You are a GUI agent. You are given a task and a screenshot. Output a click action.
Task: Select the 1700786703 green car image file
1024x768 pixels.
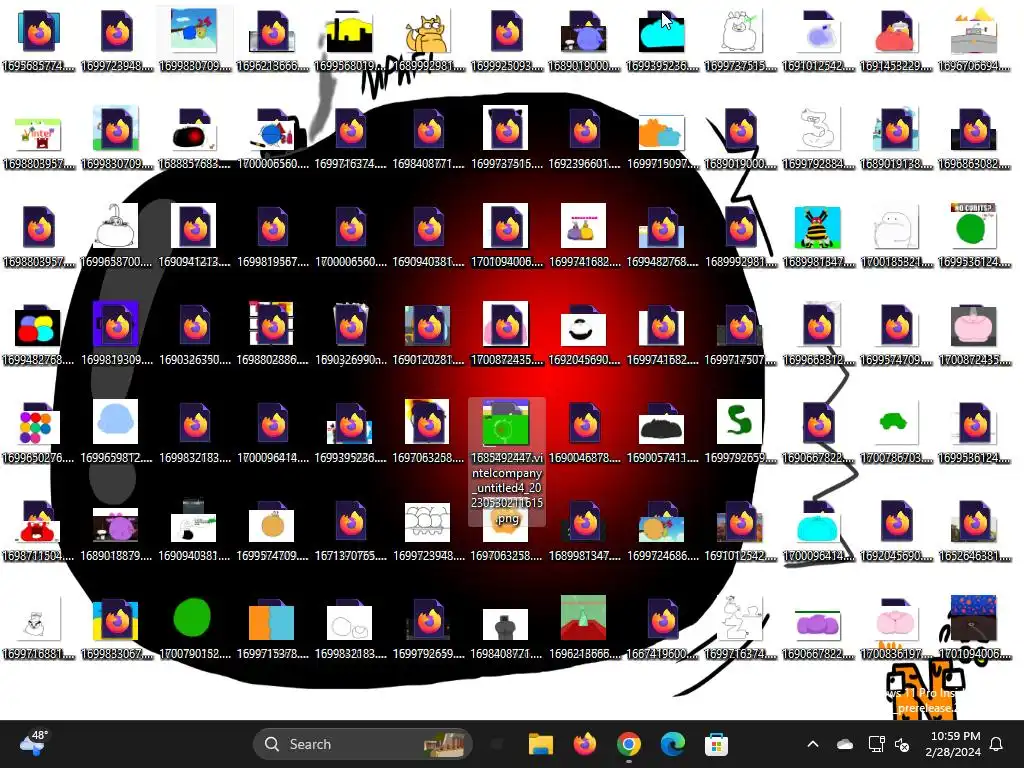pos(895,432)
